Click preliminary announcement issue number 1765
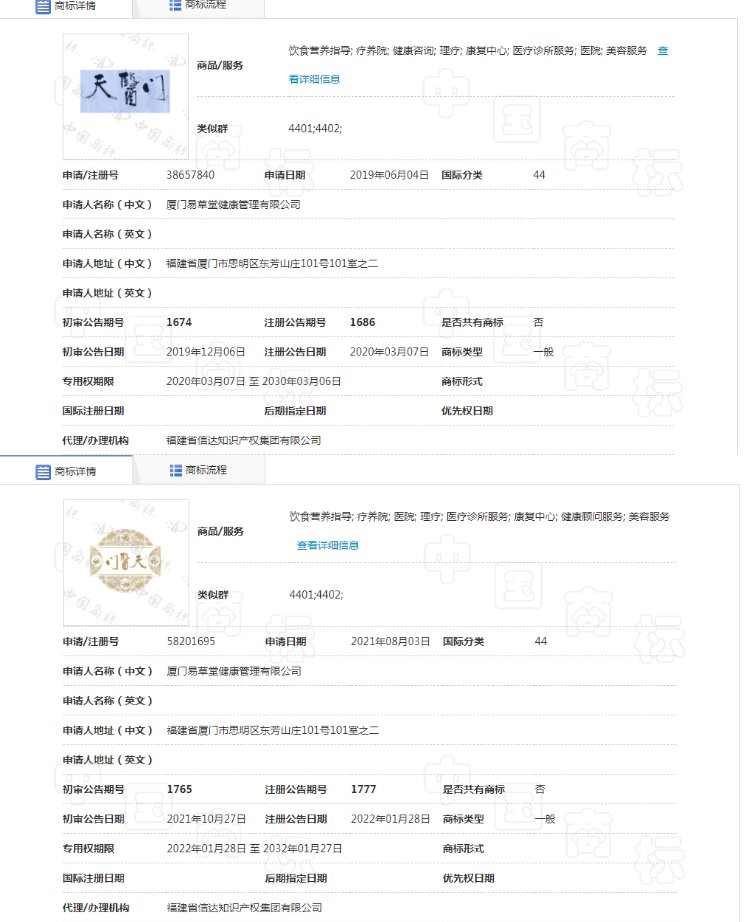This screenshot has width=745, height=922. pyautogui.click(x=180, y=789)
